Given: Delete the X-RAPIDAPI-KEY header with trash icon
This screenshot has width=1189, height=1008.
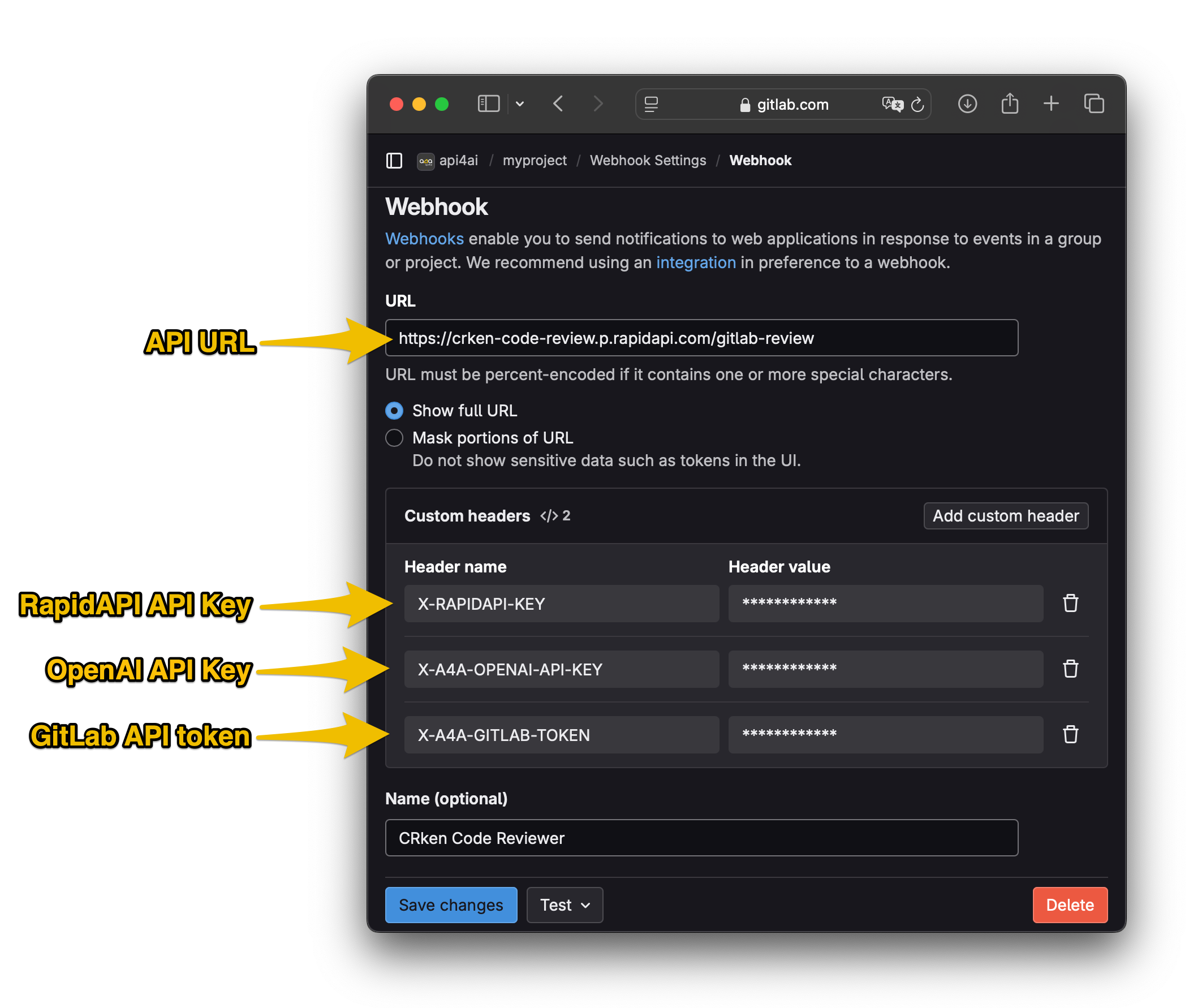Looking at the screenshot, I should click(1070, 603).
